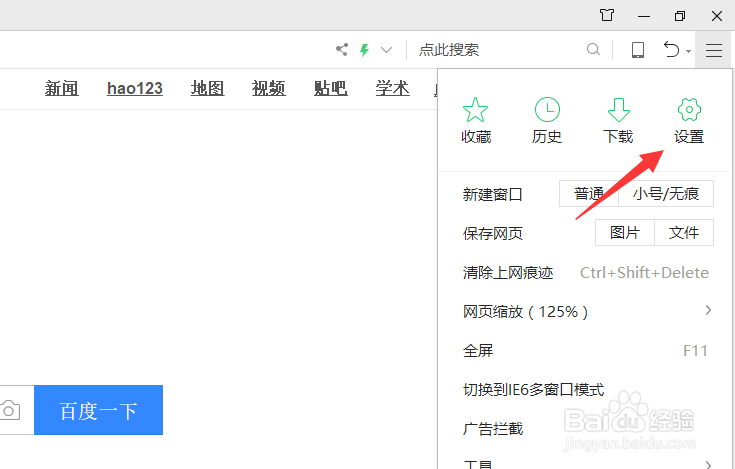
Task: Open the 贴吧 link
Action: (x=331, y=88)
